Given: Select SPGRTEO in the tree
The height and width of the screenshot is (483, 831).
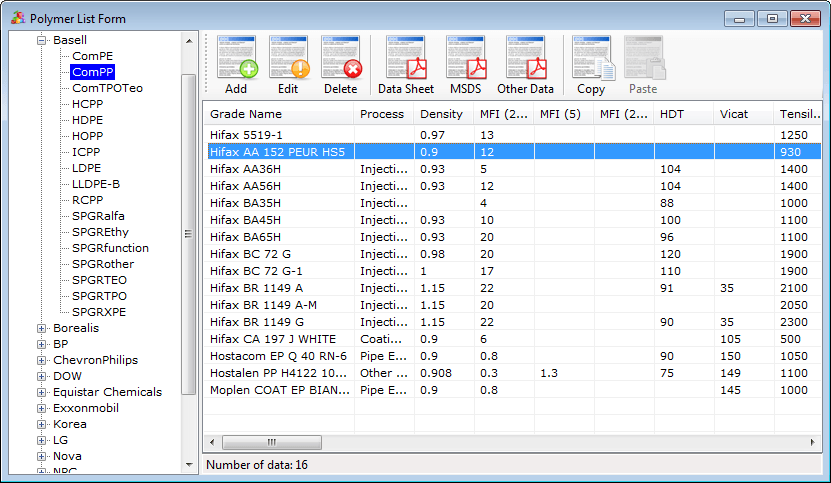Looking at the screenshot, I should (x=99, y=280).
